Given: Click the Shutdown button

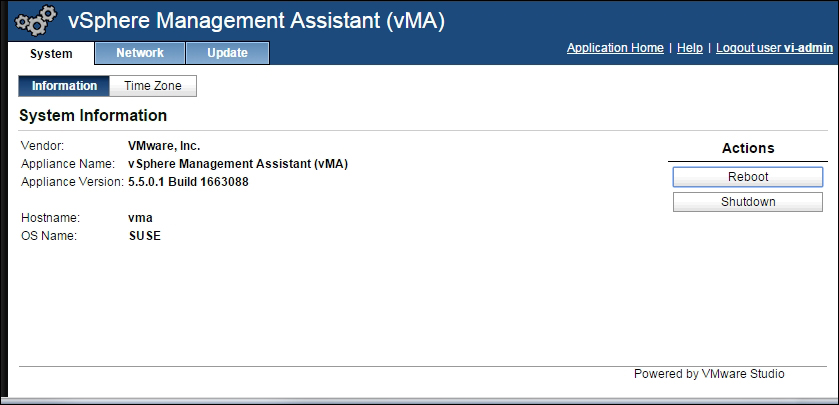Looking at the screenshot, I should point(748,202).
